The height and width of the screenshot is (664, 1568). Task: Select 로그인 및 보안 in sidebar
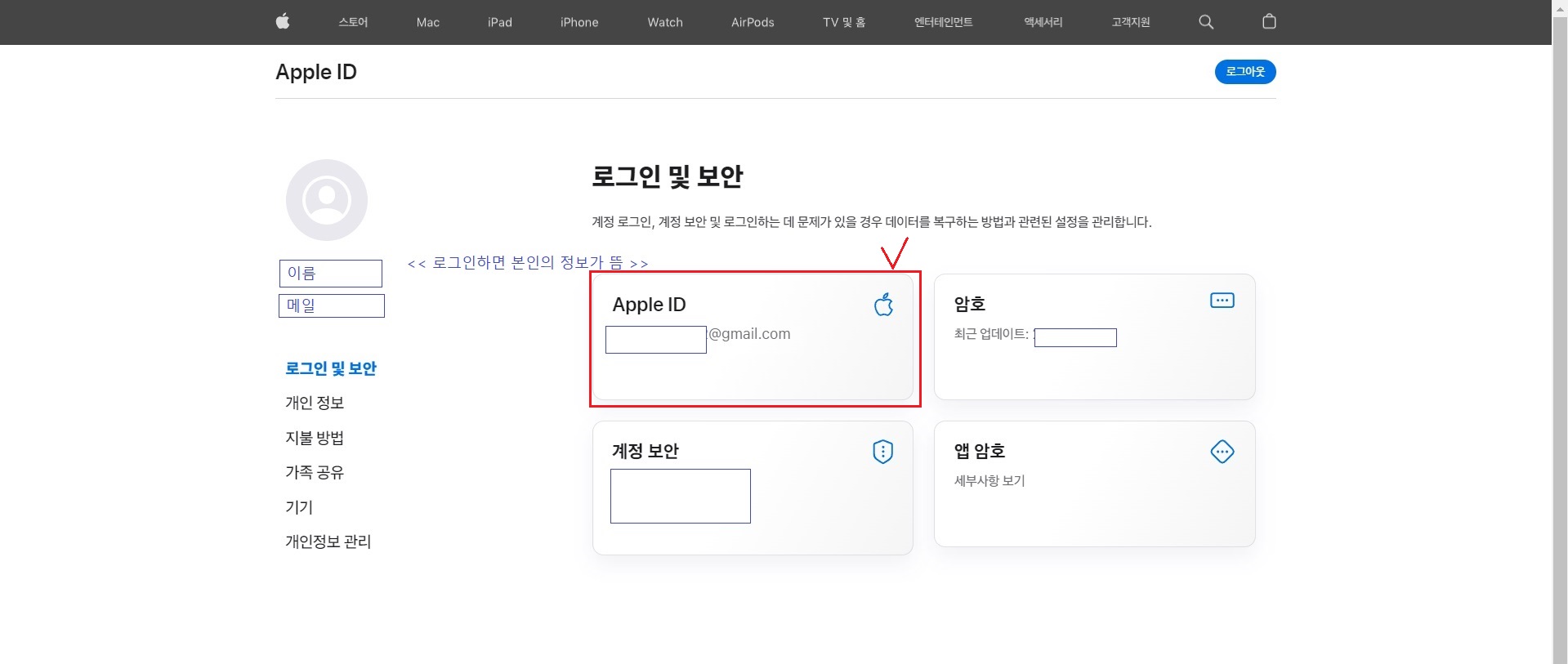pos(331,368)
